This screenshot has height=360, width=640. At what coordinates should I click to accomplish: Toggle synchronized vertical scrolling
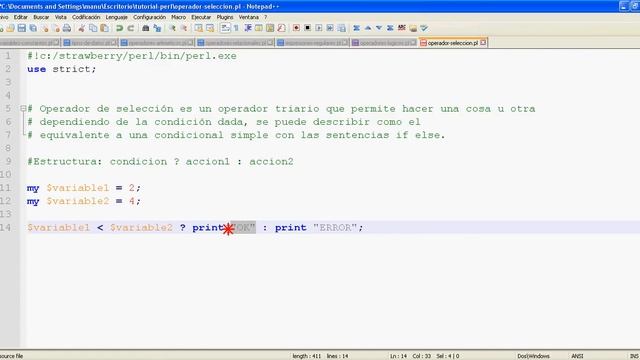tap(198, 28)
